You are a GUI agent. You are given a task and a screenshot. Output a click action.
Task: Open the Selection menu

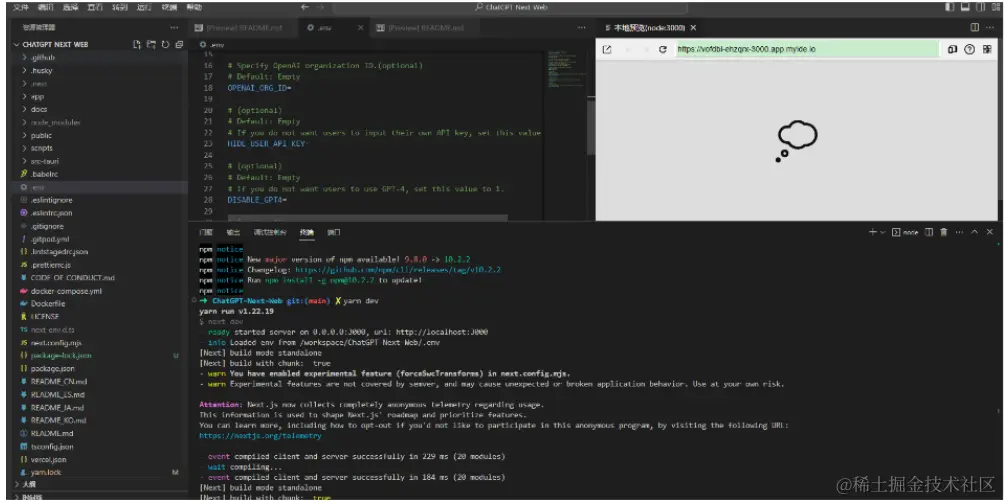tap(70, 7)
